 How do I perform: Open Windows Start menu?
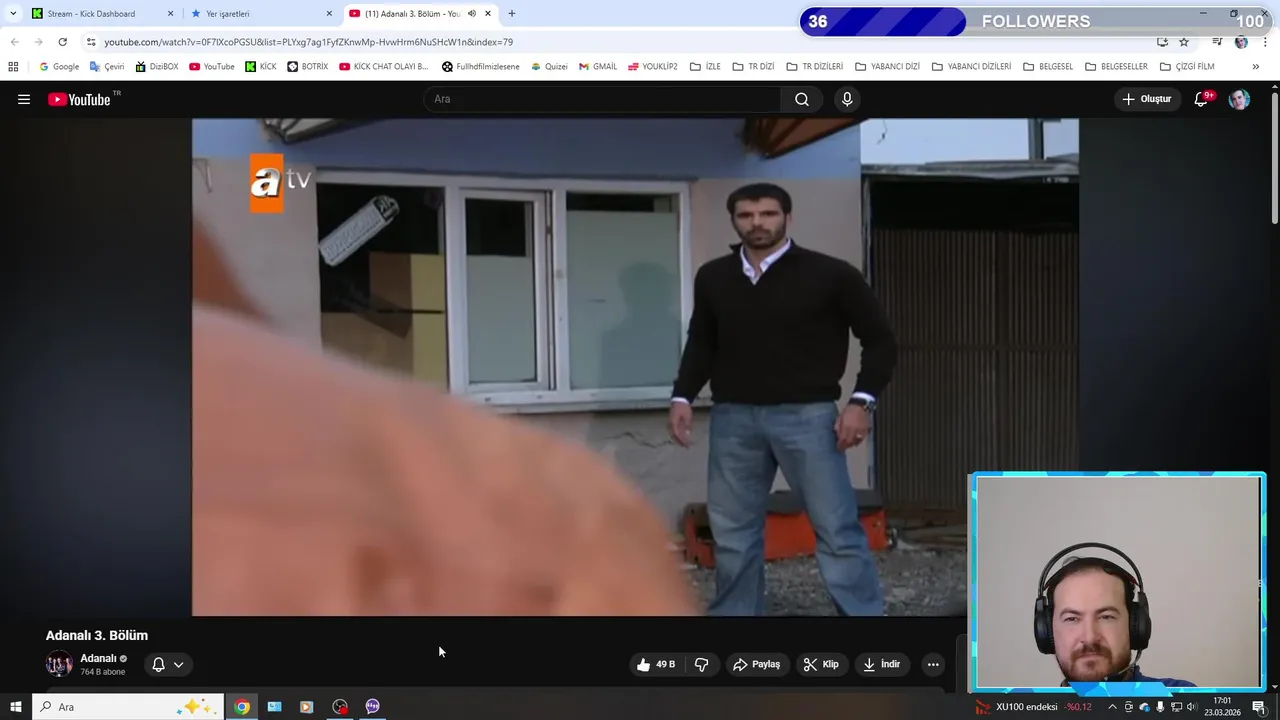tap(15, 707)
